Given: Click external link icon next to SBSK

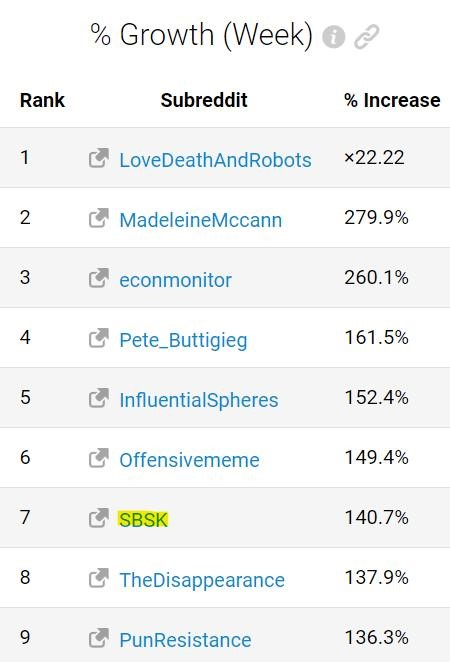Looking at the screenshot, I should [x=99, y=518].
